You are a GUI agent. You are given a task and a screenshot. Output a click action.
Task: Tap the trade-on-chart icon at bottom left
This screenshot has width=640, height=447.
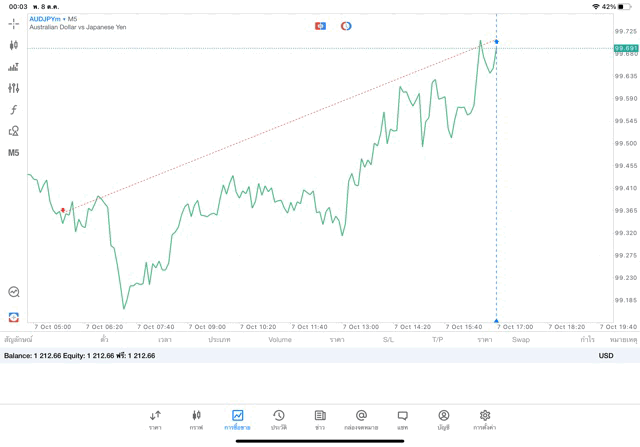coord(14,316)
